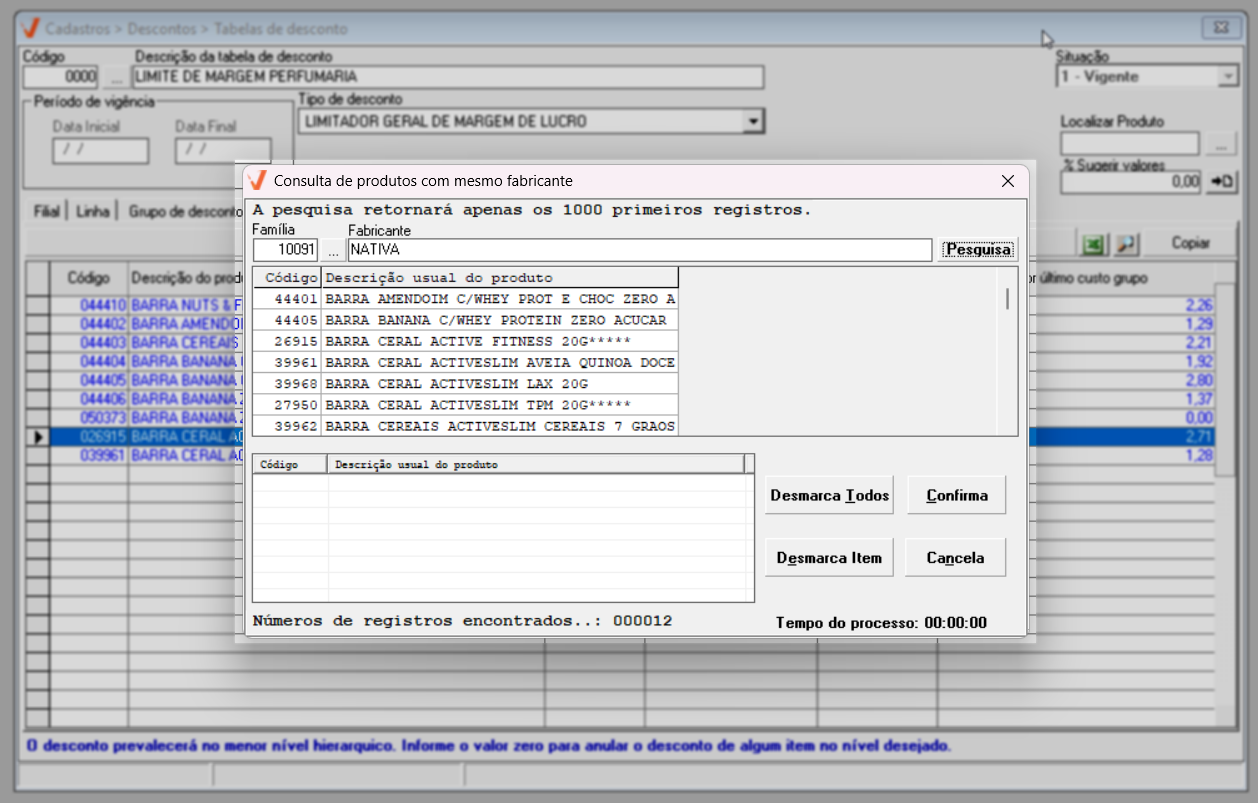Click the Código header of the lower selected-items list
The image size is (1258, 803).
[290, 464]
